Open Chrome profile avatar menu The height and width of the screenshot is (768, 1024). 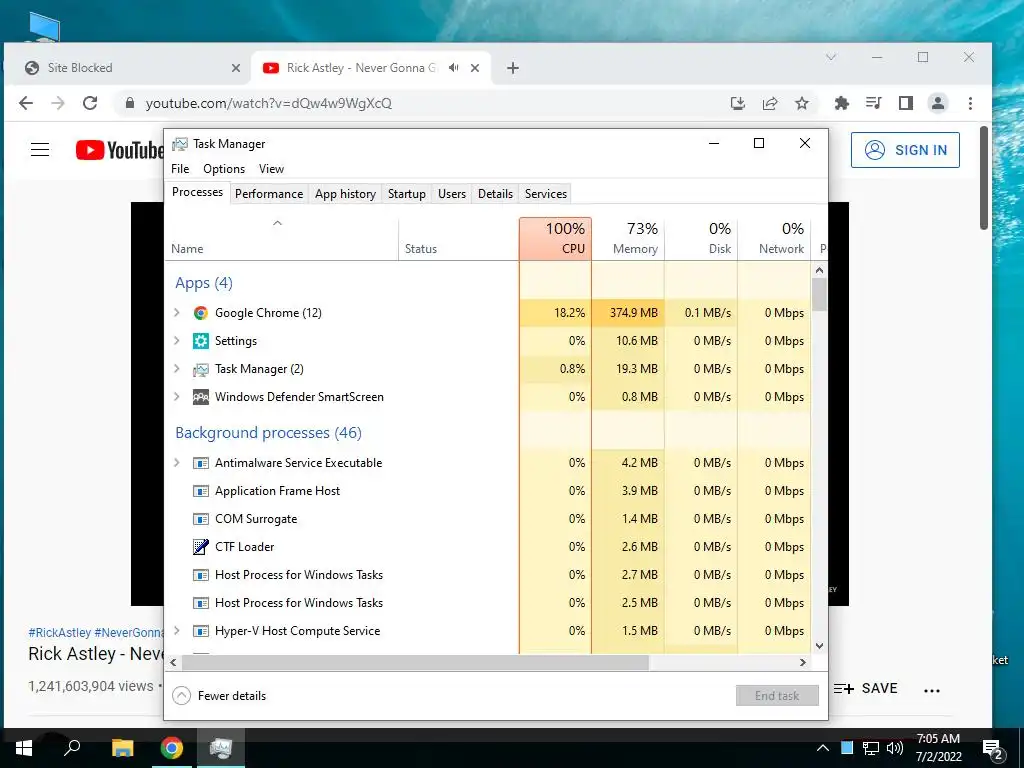click(x=938, y=103)
